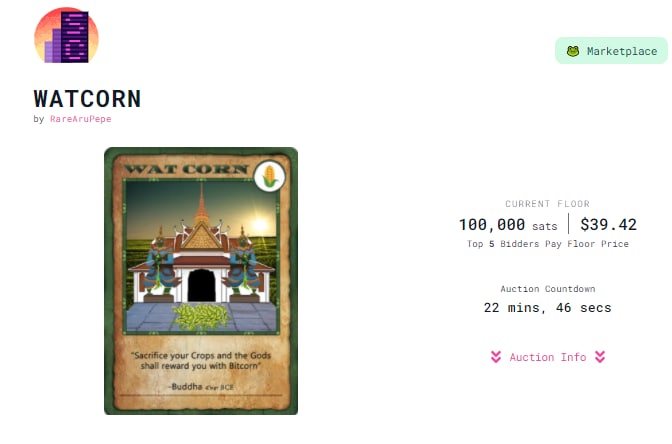Click the Buddha attribution on the card
672x444 pixels.
pyautogui.click(x=201, y=387)
